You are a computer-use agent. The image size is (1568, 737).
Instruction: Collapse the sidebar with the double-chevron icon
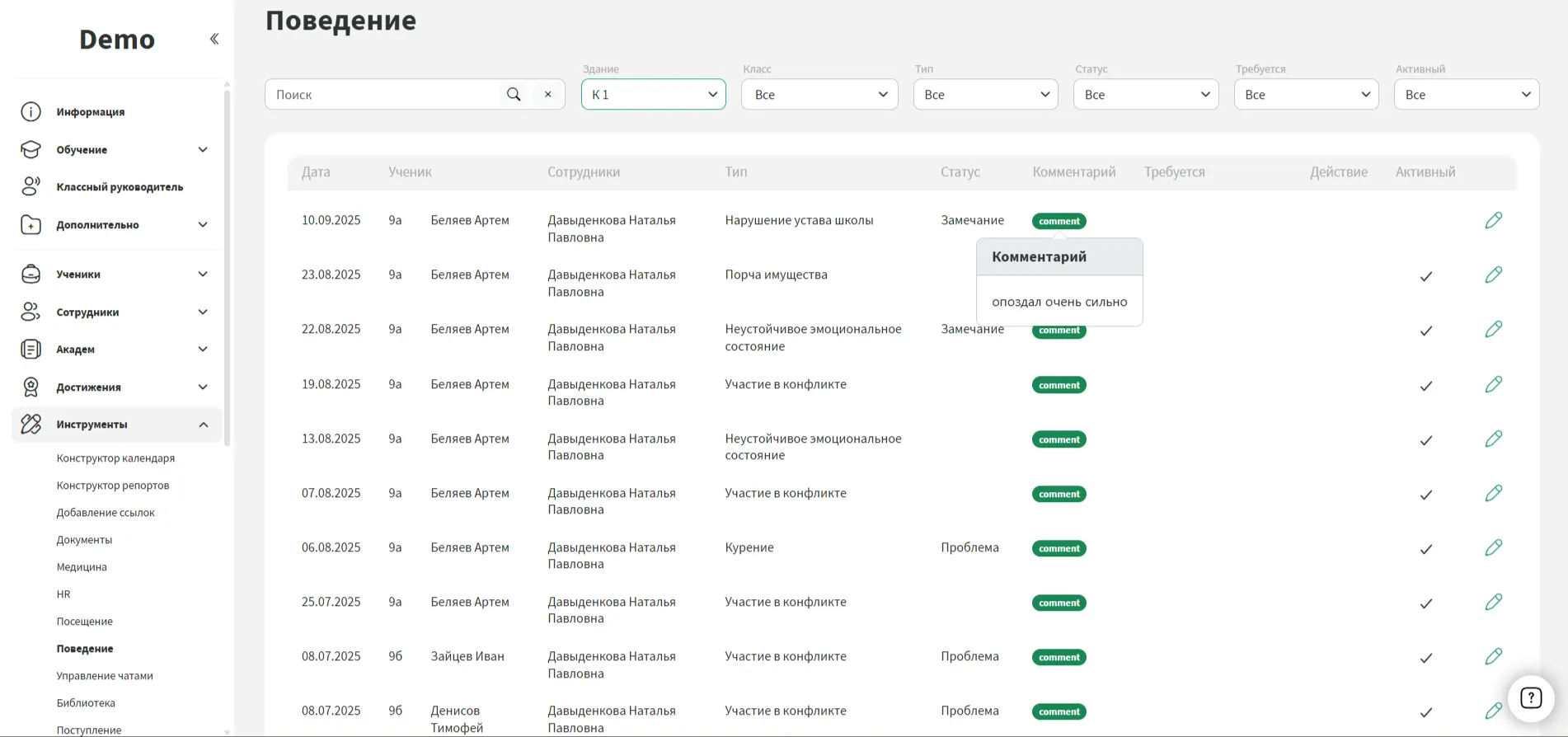tap(214, 39)
